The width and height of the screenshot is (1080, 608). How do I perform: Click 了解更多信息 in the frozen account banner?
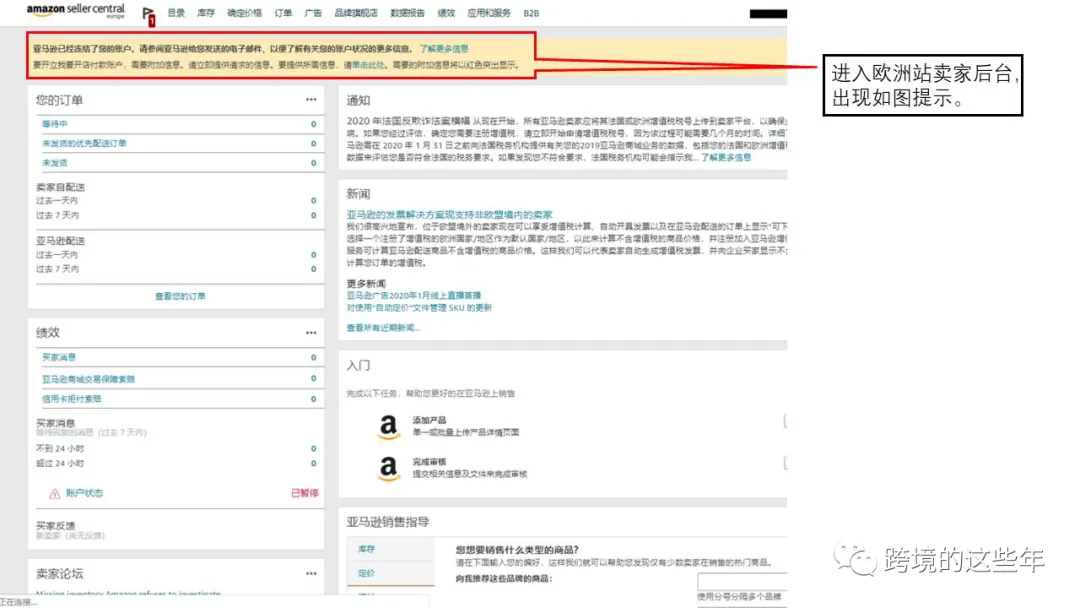point(444,49)
